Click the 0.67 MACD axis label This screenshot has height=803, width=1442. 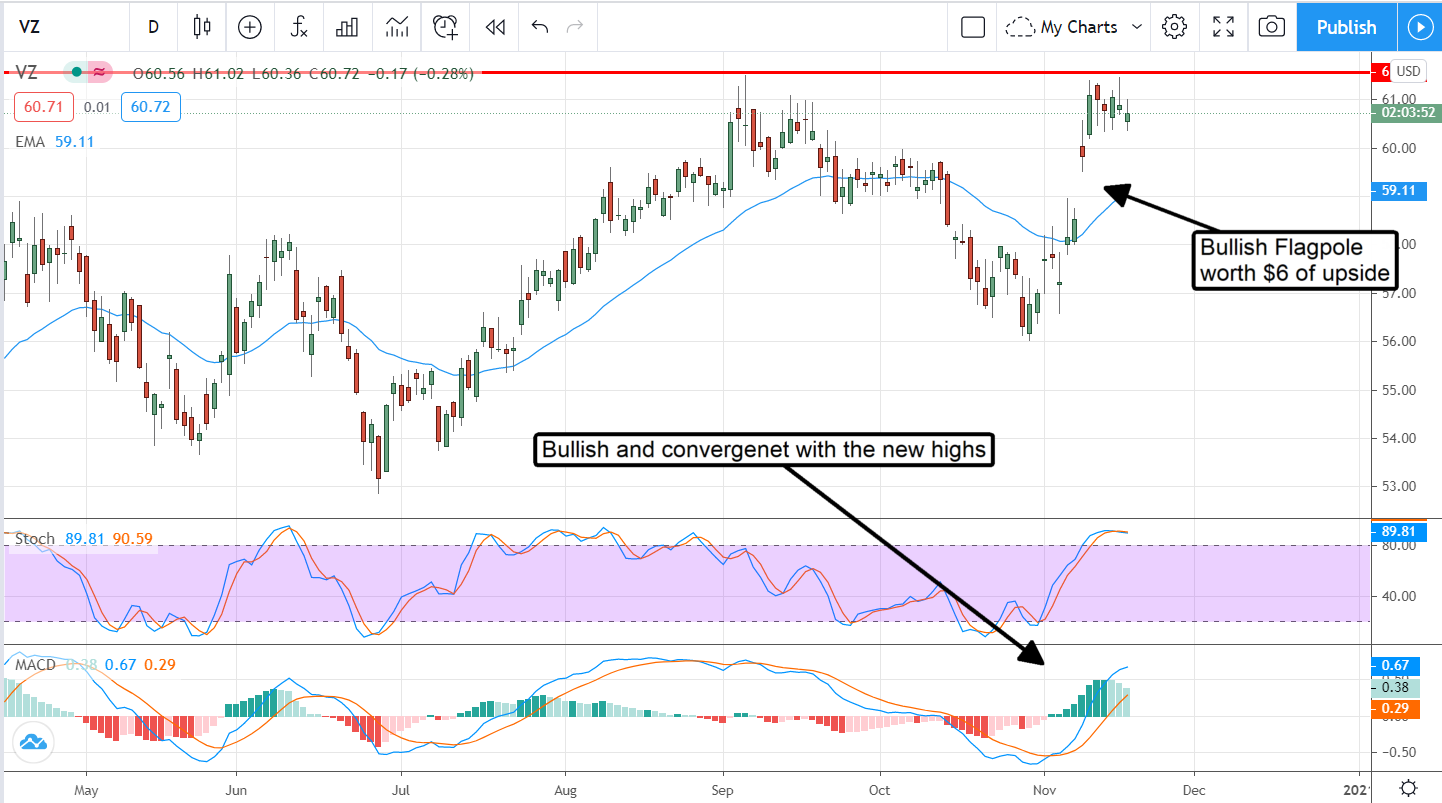(x=1395, y=666)
